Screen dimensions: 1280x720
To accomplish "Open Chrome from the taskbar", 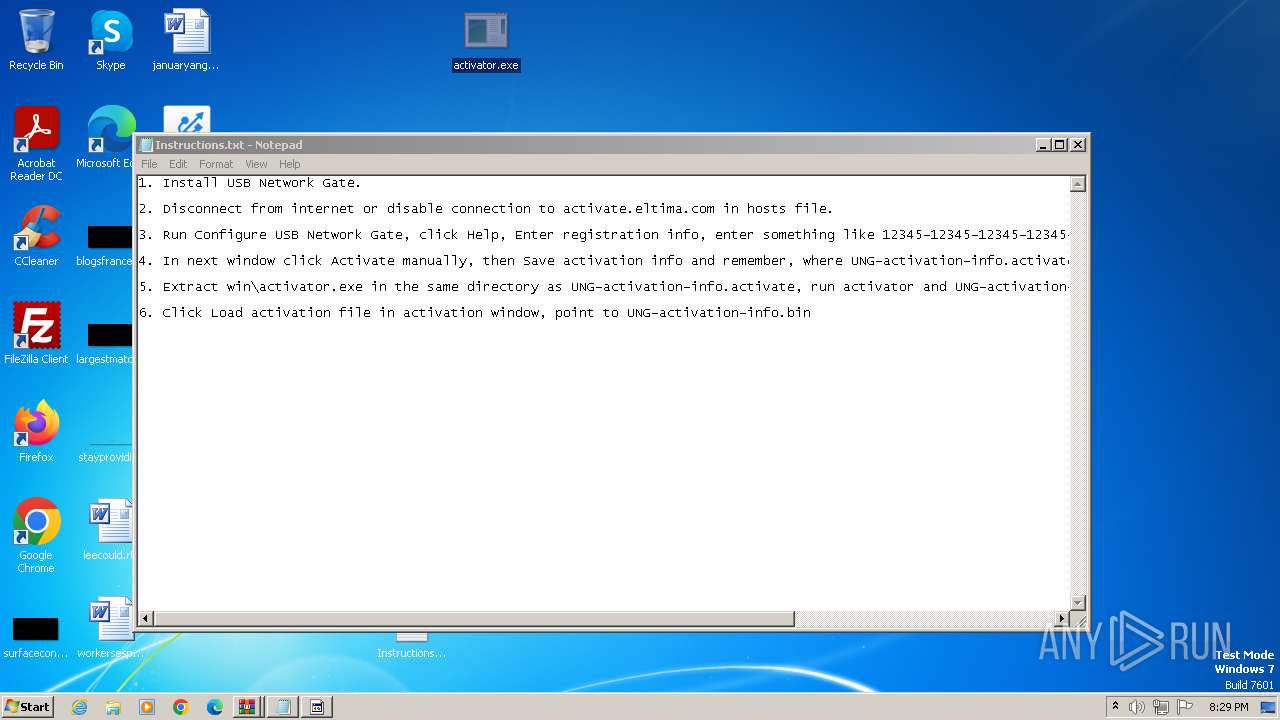I will point(181,707).
